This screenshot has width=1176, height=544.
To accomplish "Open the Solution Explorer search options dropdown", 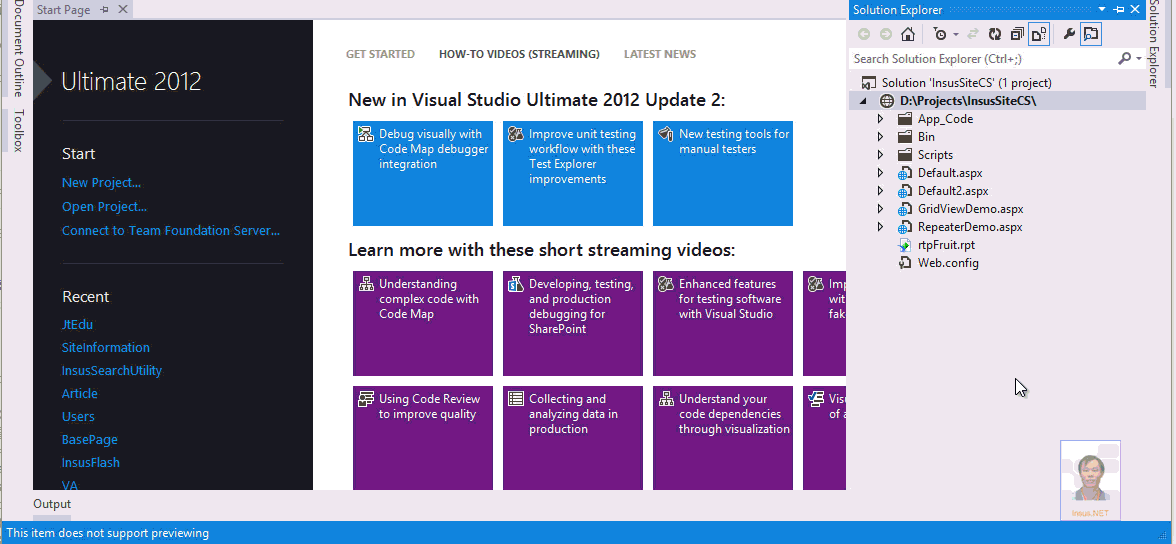I will coord(1138,59).
